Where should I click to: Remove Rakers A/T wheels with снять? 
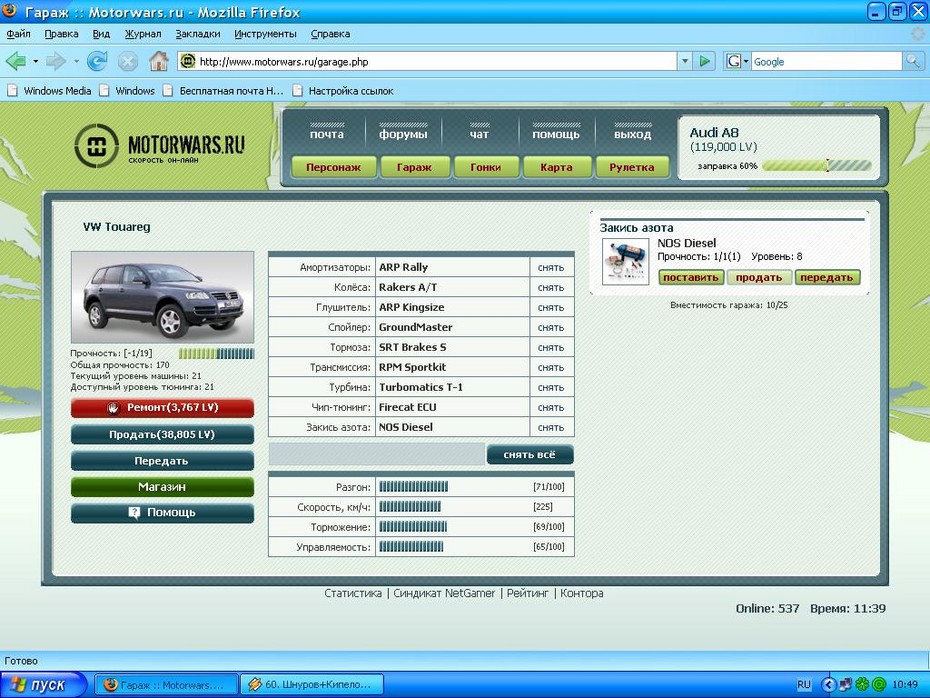551,288
